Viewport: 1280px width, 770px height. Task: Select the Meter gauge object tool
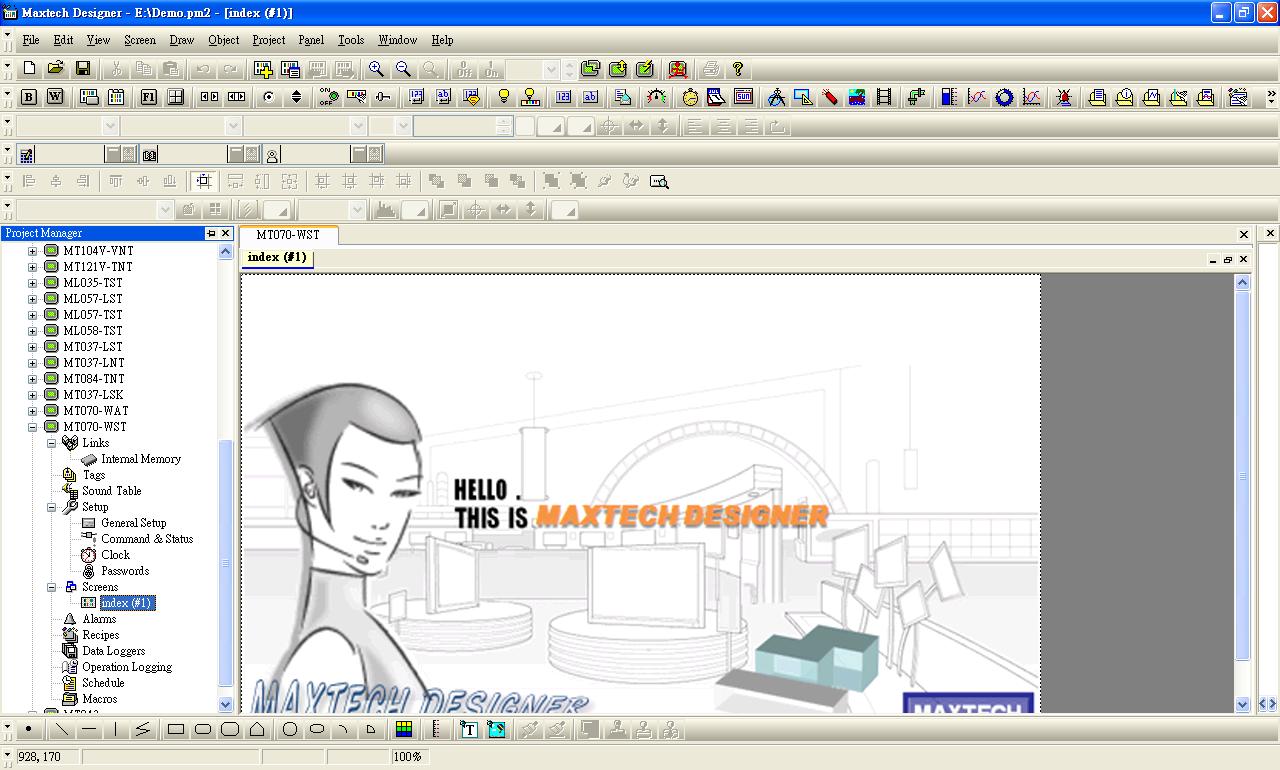click(656, 97)
